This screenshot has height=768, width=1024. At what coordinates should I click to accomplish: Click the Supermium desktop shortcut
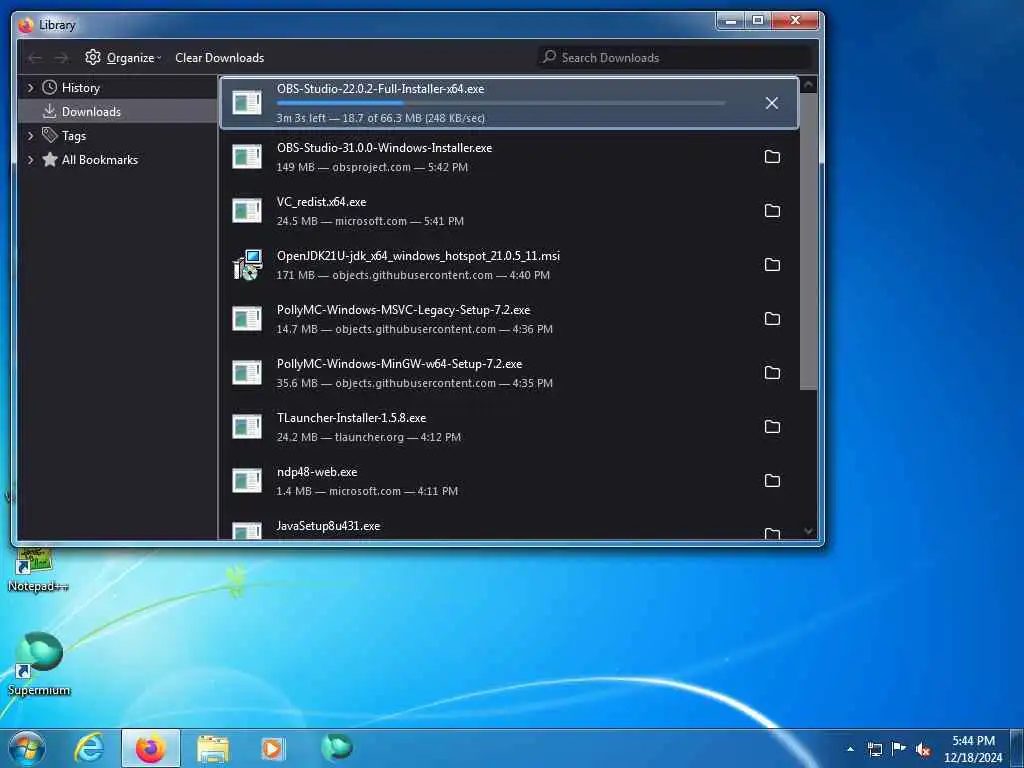tap(39, 663)
